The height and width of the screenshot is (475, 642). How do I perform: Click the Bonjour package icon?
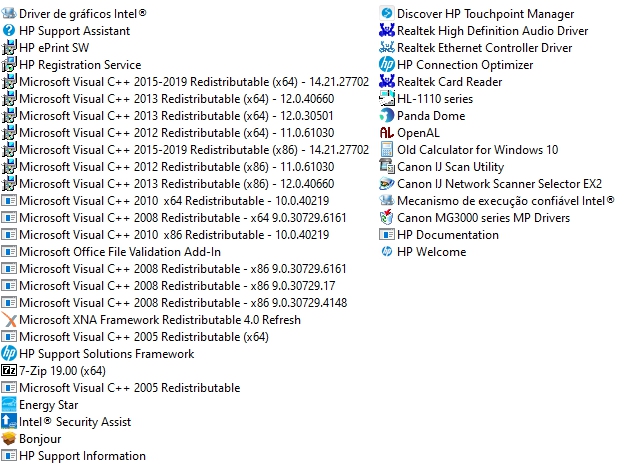tap(9, 439)
